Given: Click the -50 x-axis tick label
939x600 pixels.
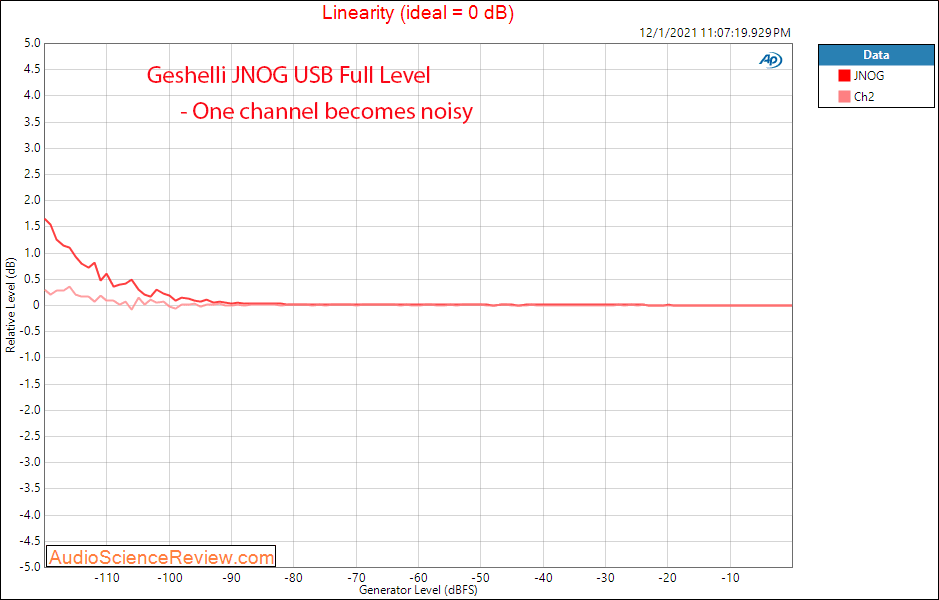Looking at the screenshot, I should tap(480, 578).
